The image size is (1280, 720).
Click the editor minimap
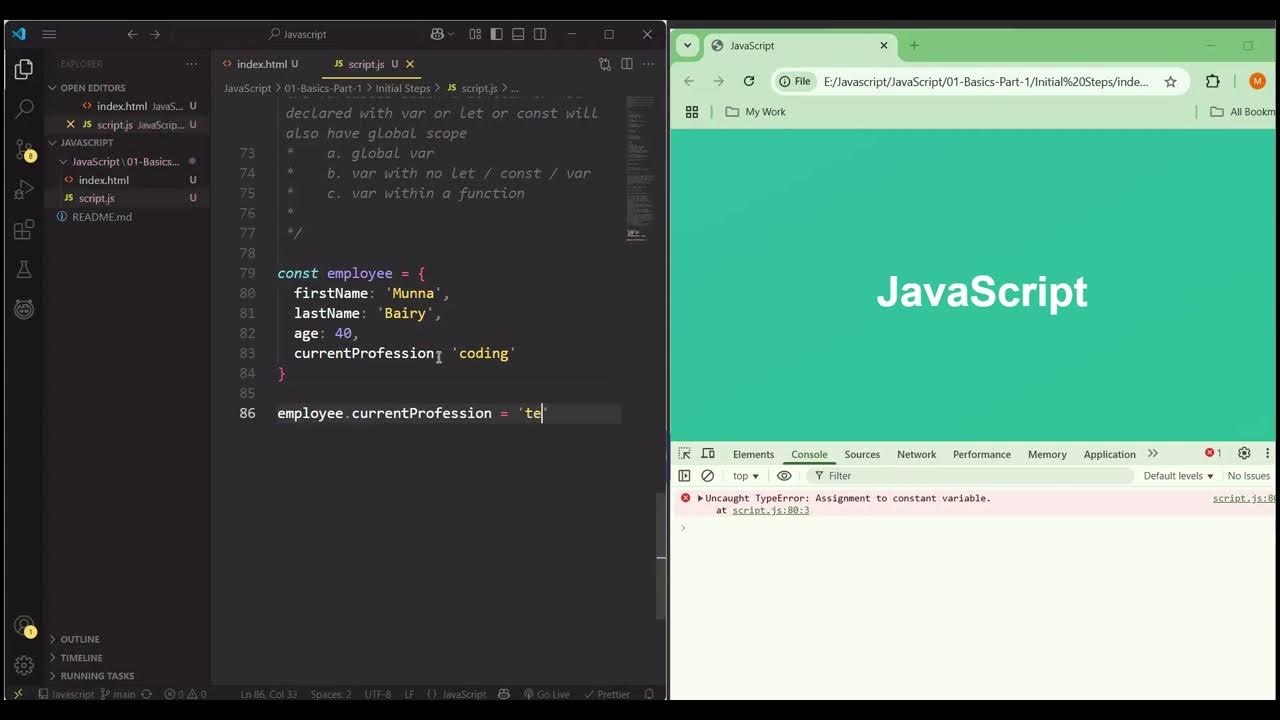[x=639, y=170]
